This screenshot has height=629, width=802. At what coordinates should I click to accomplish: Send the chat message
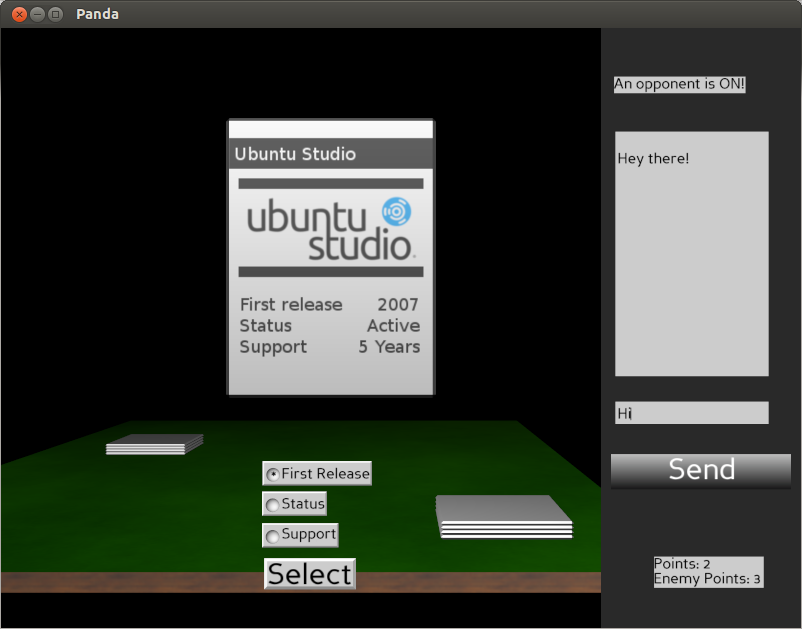tap(701, 470)
